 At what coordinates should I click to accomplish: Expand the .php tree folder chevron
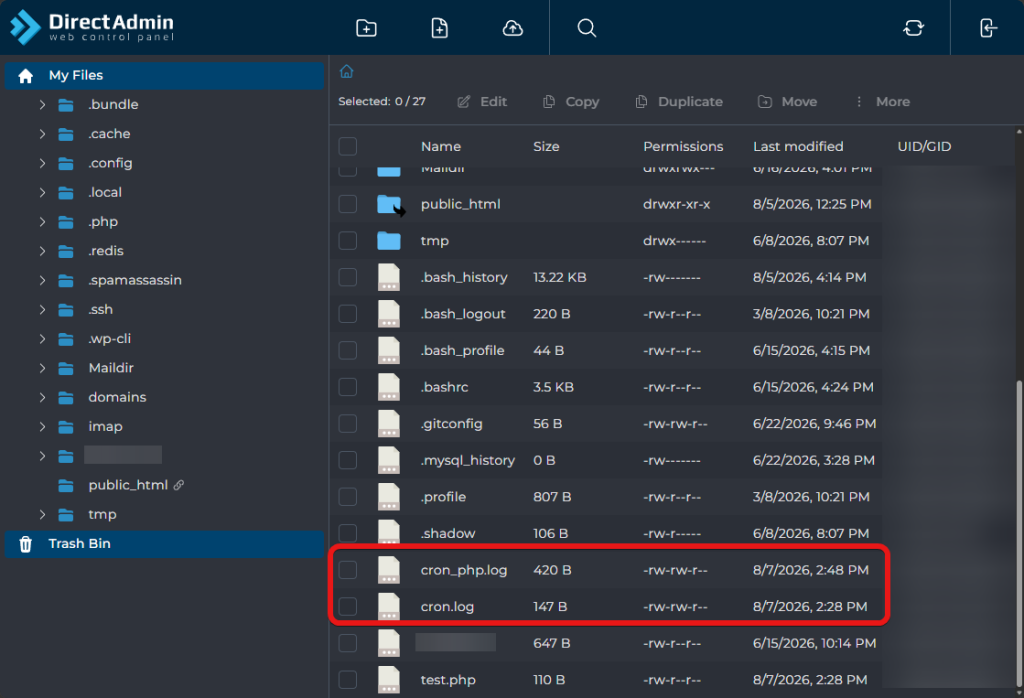(x=42, y=222)
